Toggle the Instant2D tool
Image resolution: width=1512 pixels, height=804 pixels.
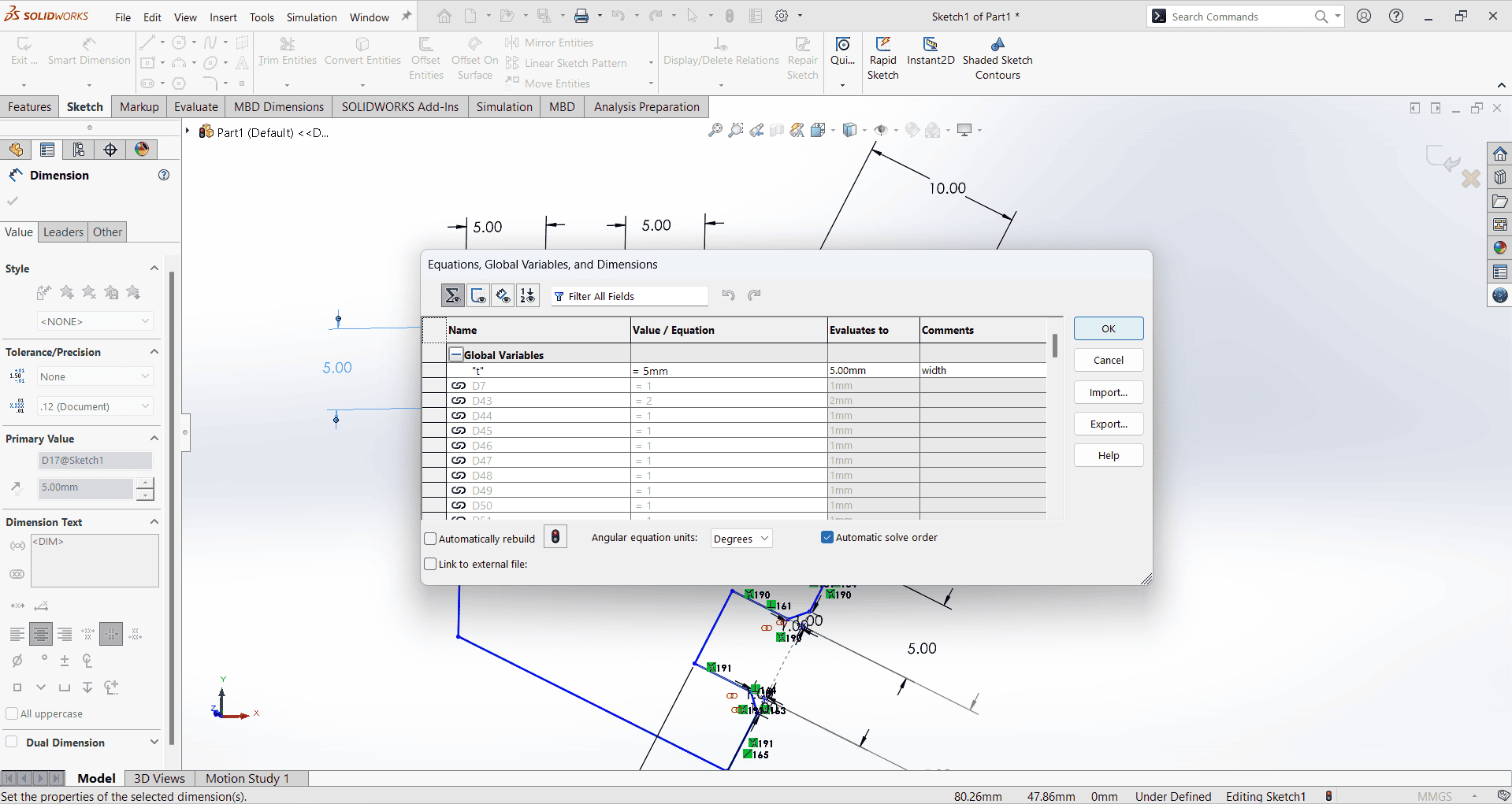(931, 52)
